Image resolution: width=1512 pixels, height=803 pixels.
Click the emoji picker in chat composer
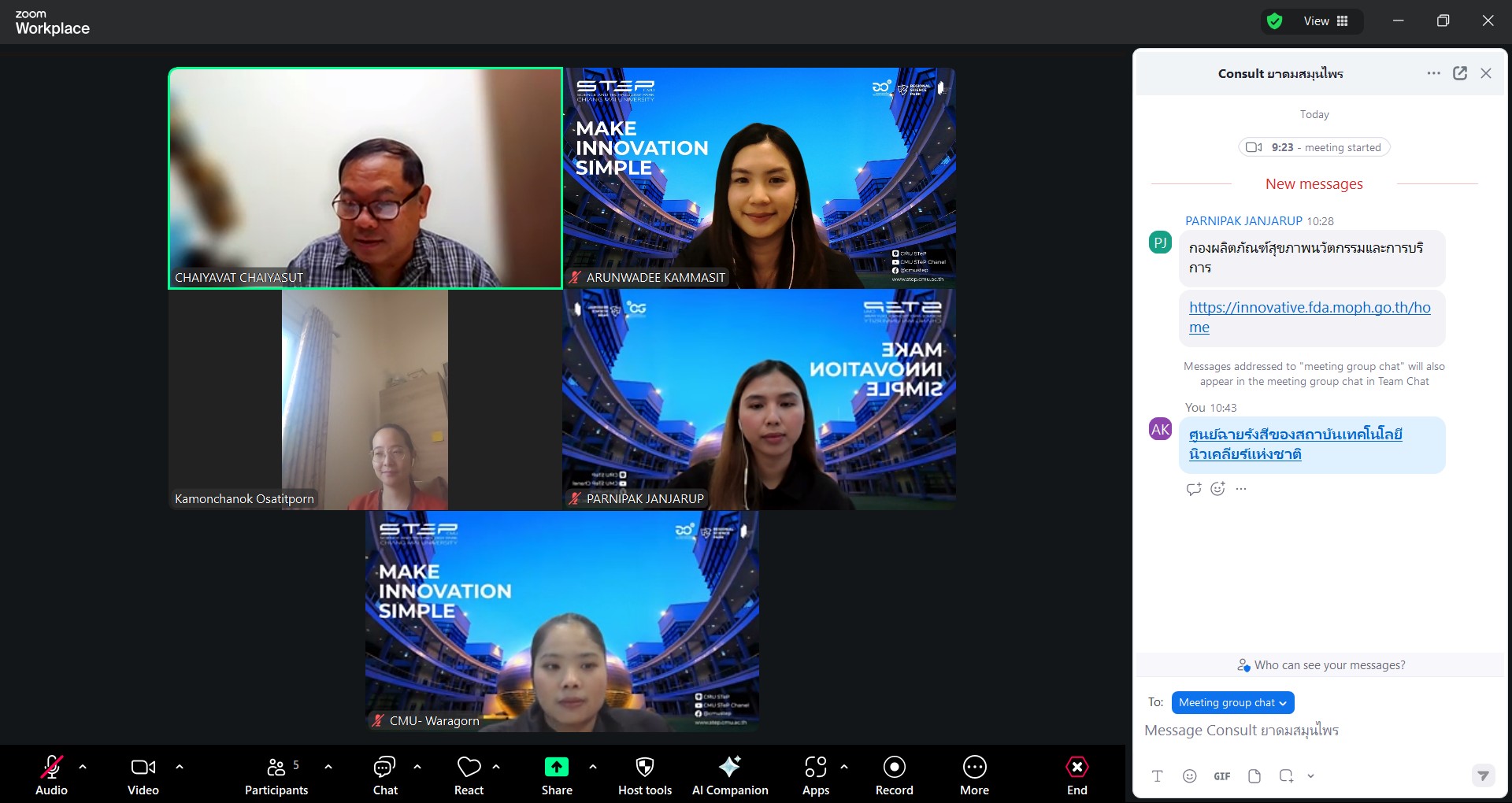[x=1189, y=776]
